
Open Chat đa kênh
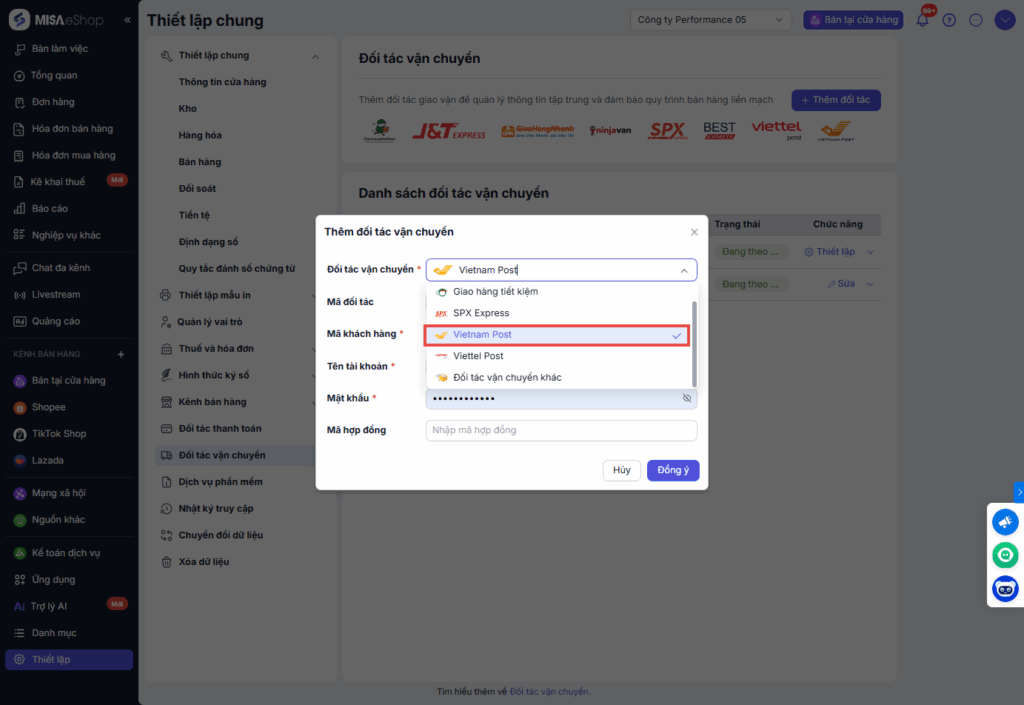[61, 268]
